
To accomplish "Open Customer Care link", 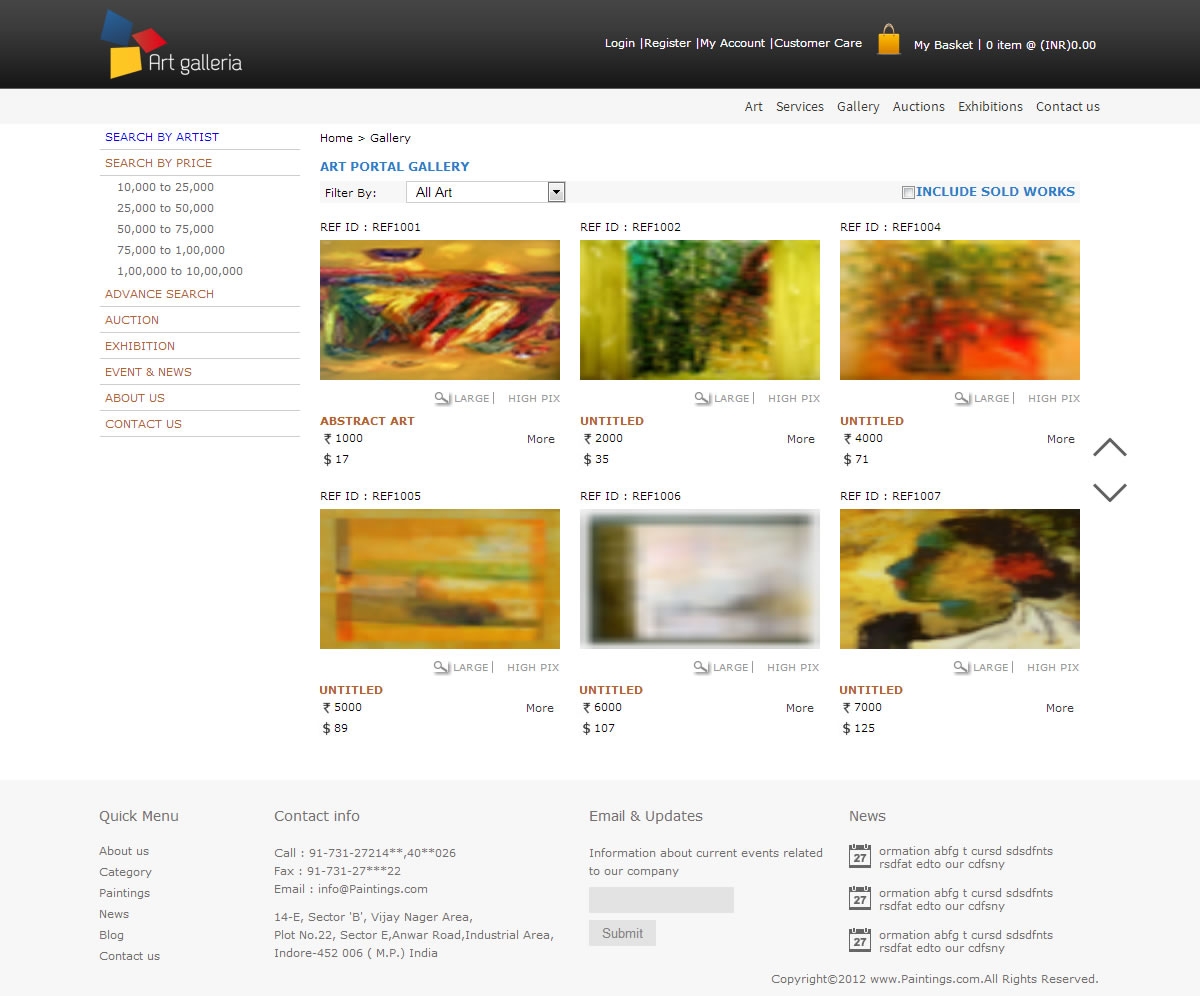I will [x=818, y=43].
